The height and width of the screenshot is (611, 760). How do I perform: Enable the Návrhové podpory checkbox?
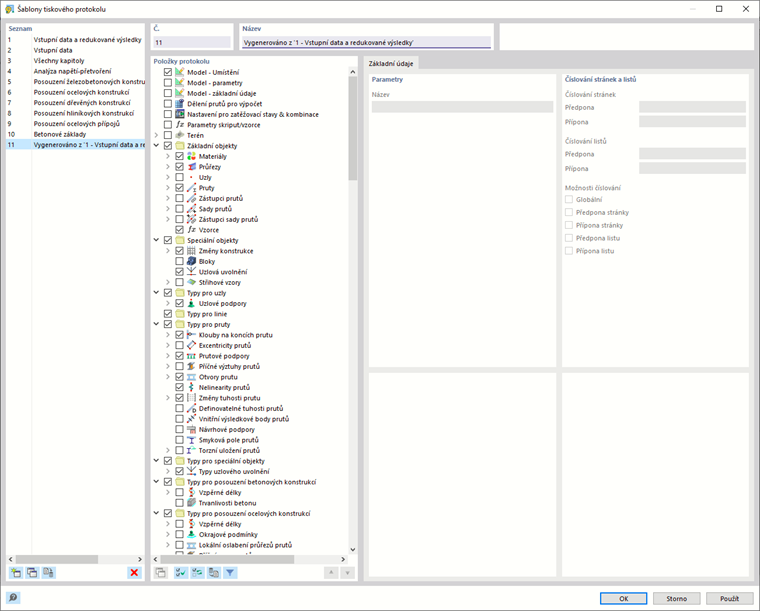point(179,429)
